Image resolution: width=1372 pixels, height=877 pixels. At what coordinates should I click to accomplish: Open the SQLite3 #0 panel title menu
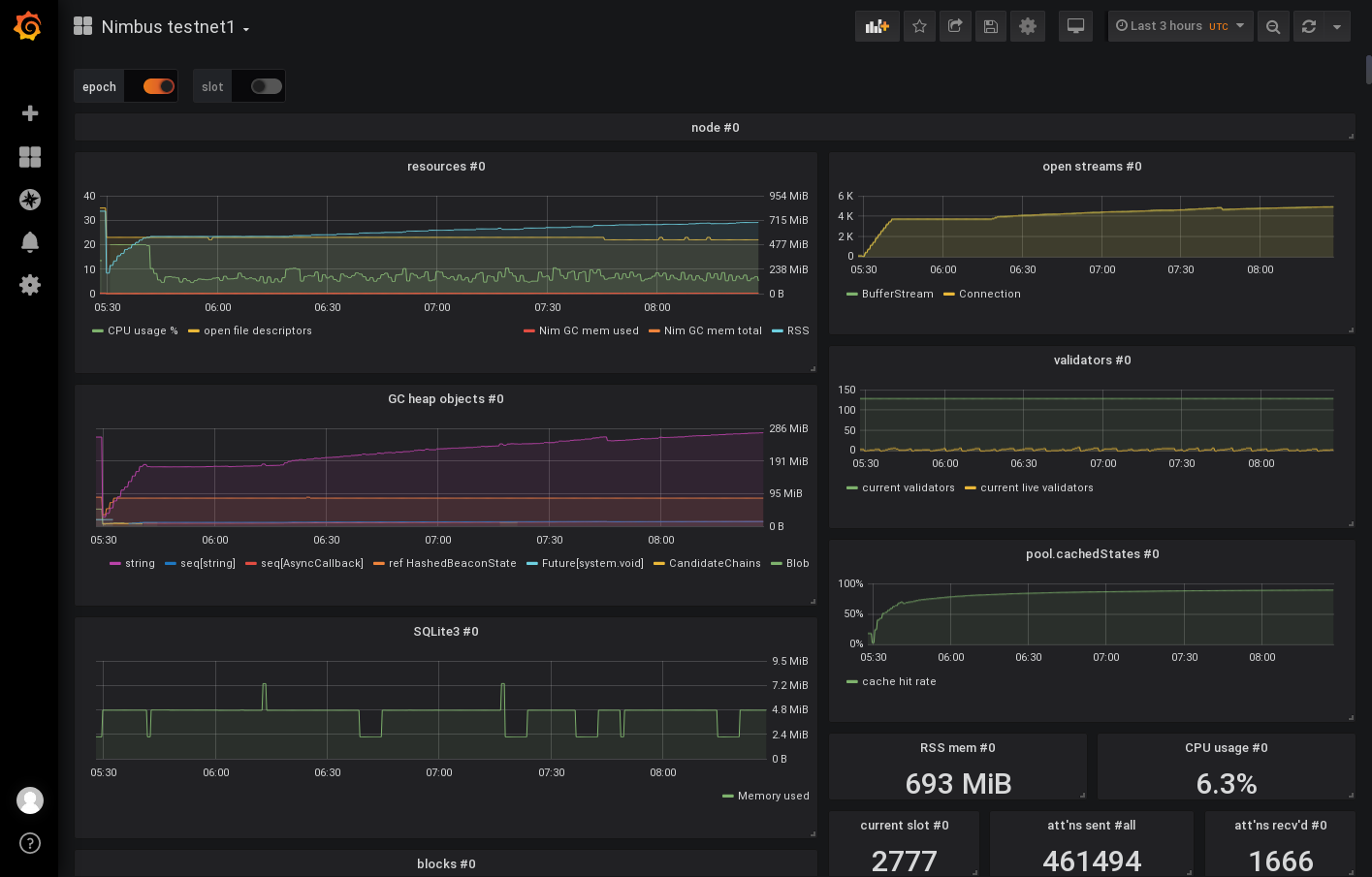pyautogui.click(x=446, y=632)
